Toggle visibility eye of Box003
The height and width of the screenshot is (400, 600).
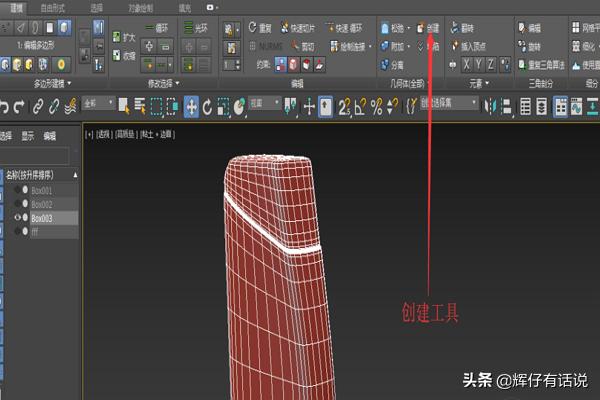coord(17,217)
